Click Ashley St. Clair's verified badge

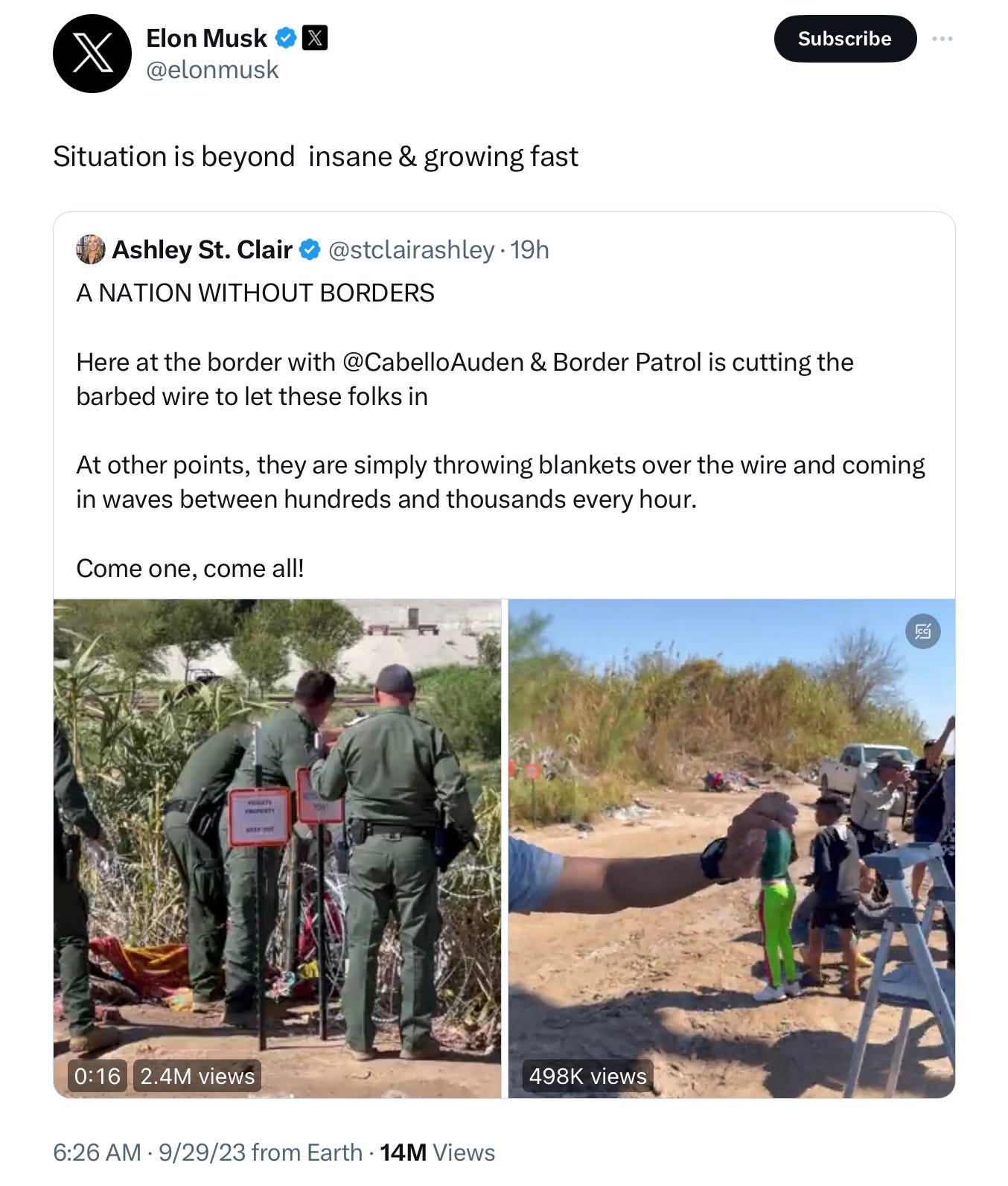point(310,250)
